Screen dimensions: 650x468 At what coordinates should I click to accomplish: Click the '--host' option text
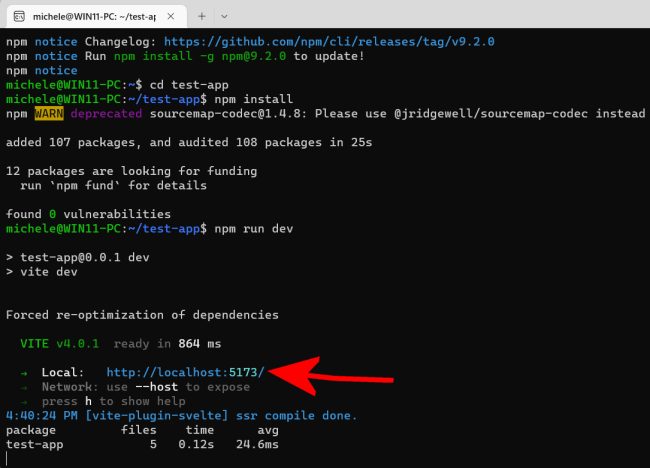[x=157, y=387]
